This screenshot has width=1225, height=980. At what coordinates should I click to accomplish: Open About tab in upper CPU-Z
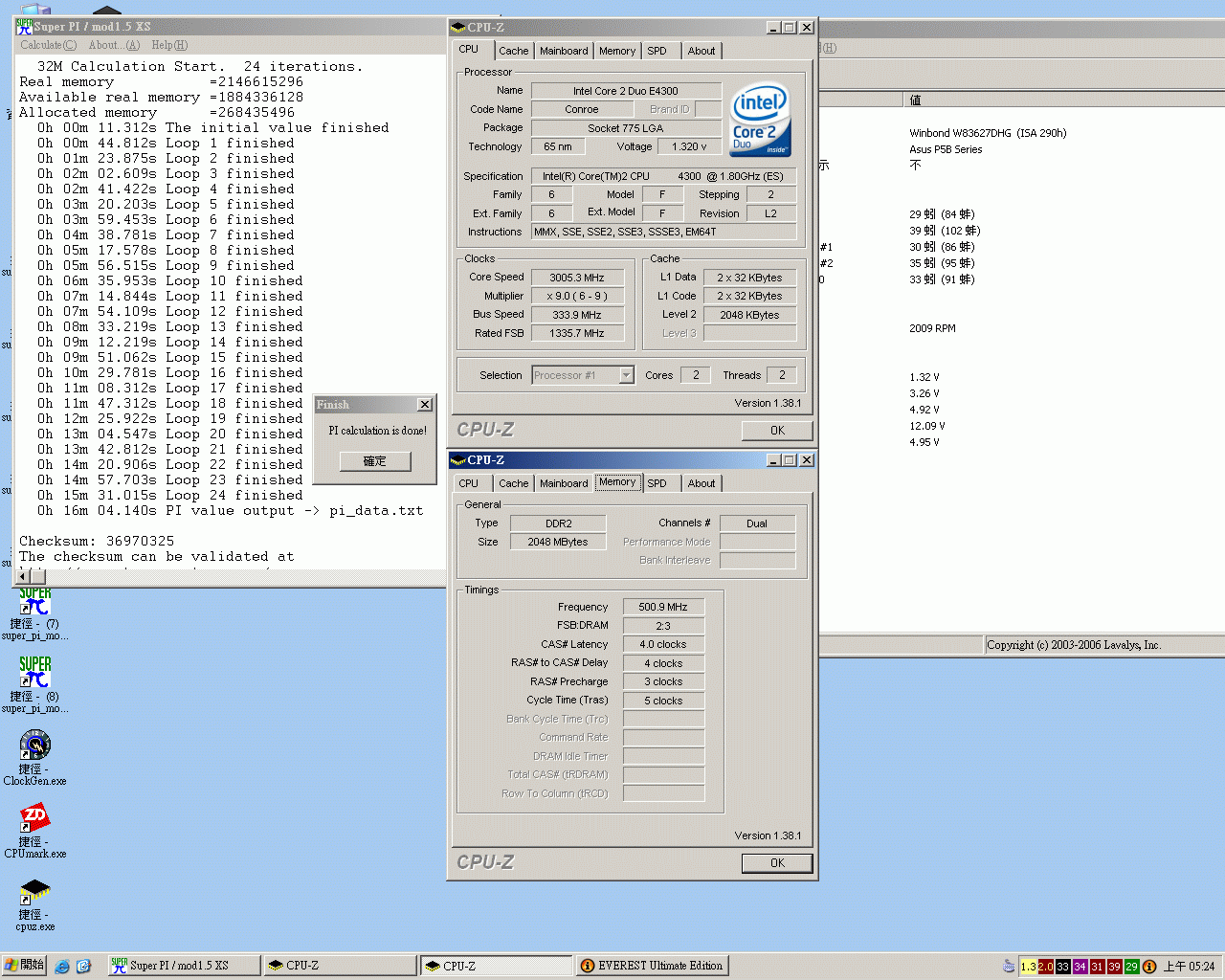(x=702, y=51)
